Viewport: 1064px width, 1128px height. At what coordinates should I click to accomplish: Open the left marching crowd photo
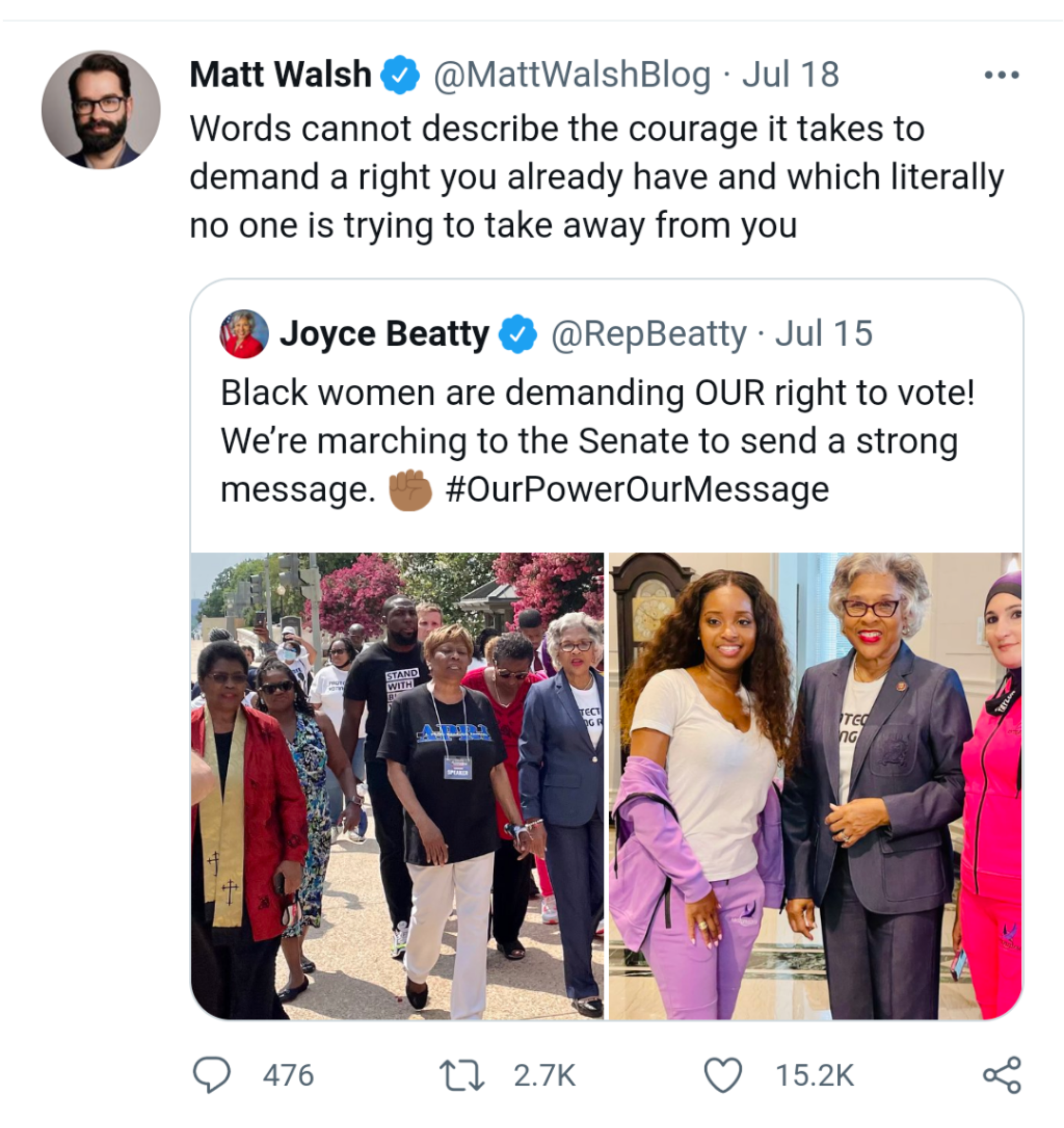[397, 785]
